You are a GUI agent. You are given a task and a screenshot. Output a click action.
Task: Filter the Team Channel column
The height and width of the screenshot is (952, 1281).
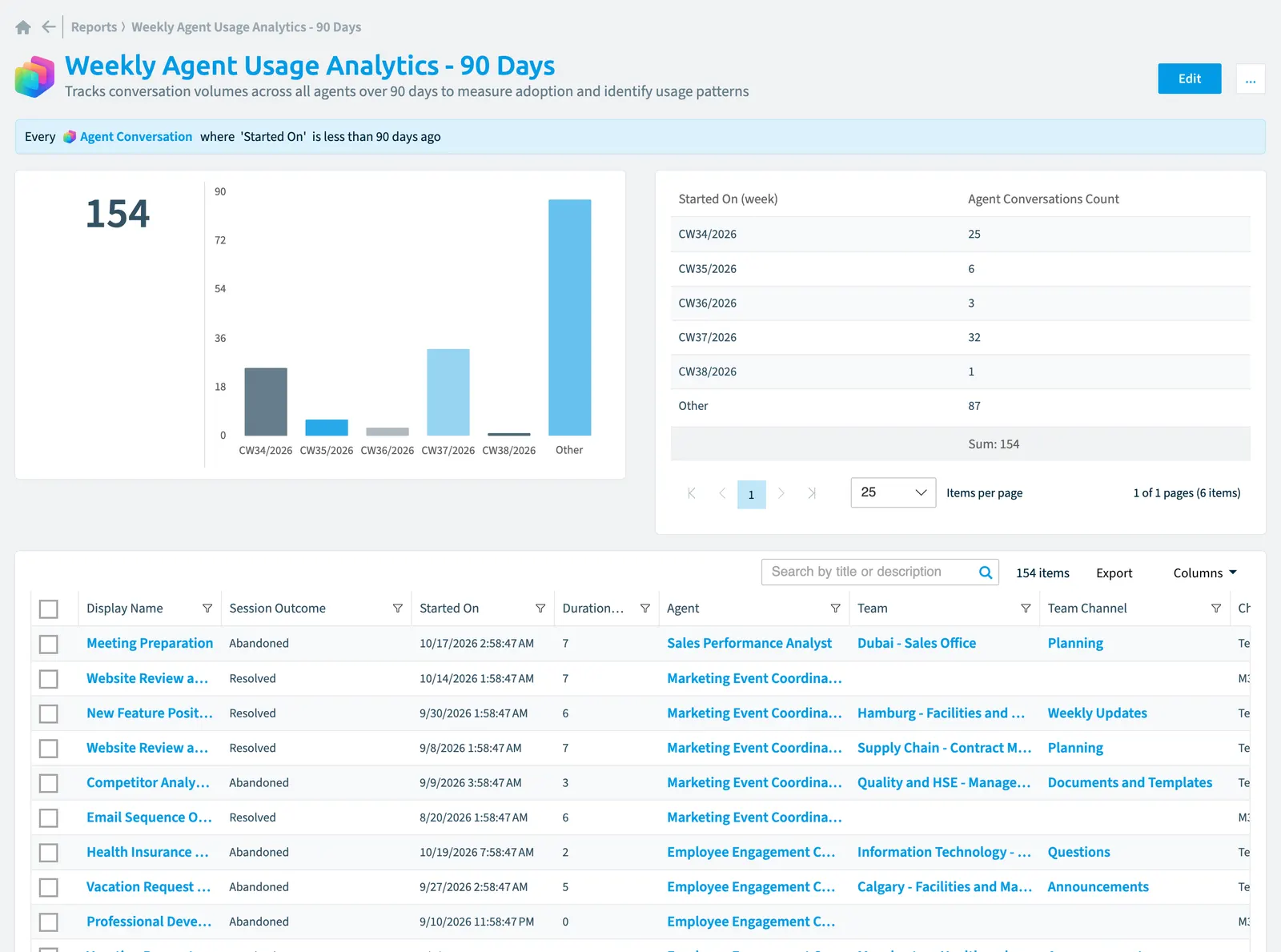pyautogui.click(x=1216, y=609)
